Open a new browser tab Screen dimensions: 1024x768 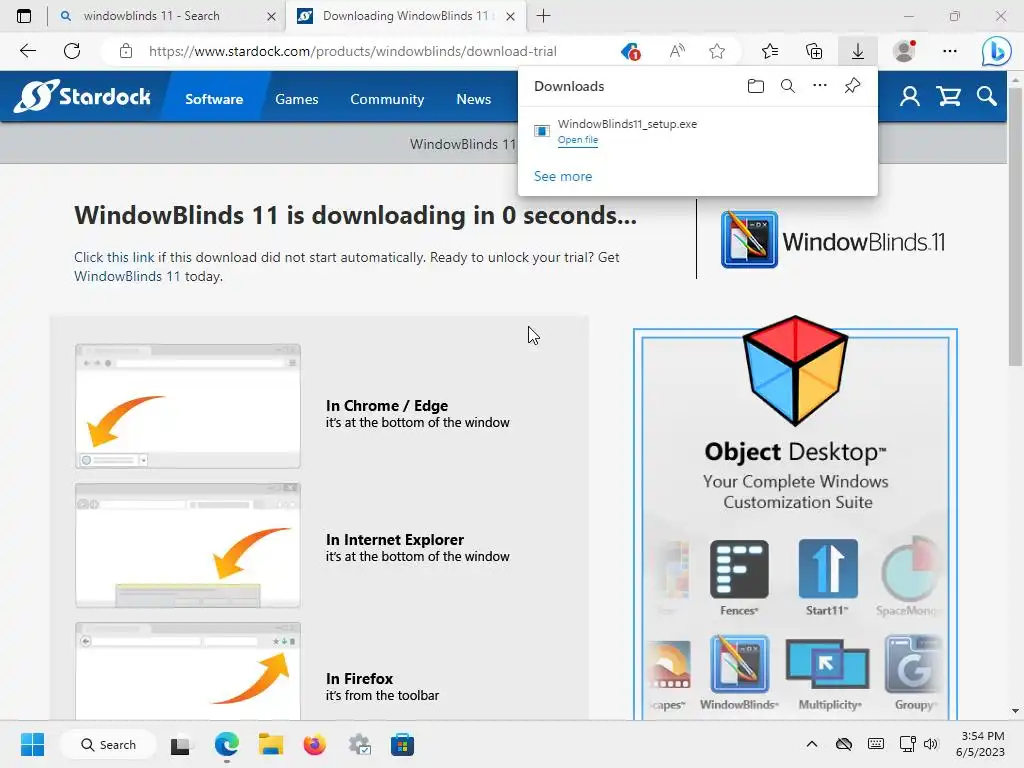point(543,16)
